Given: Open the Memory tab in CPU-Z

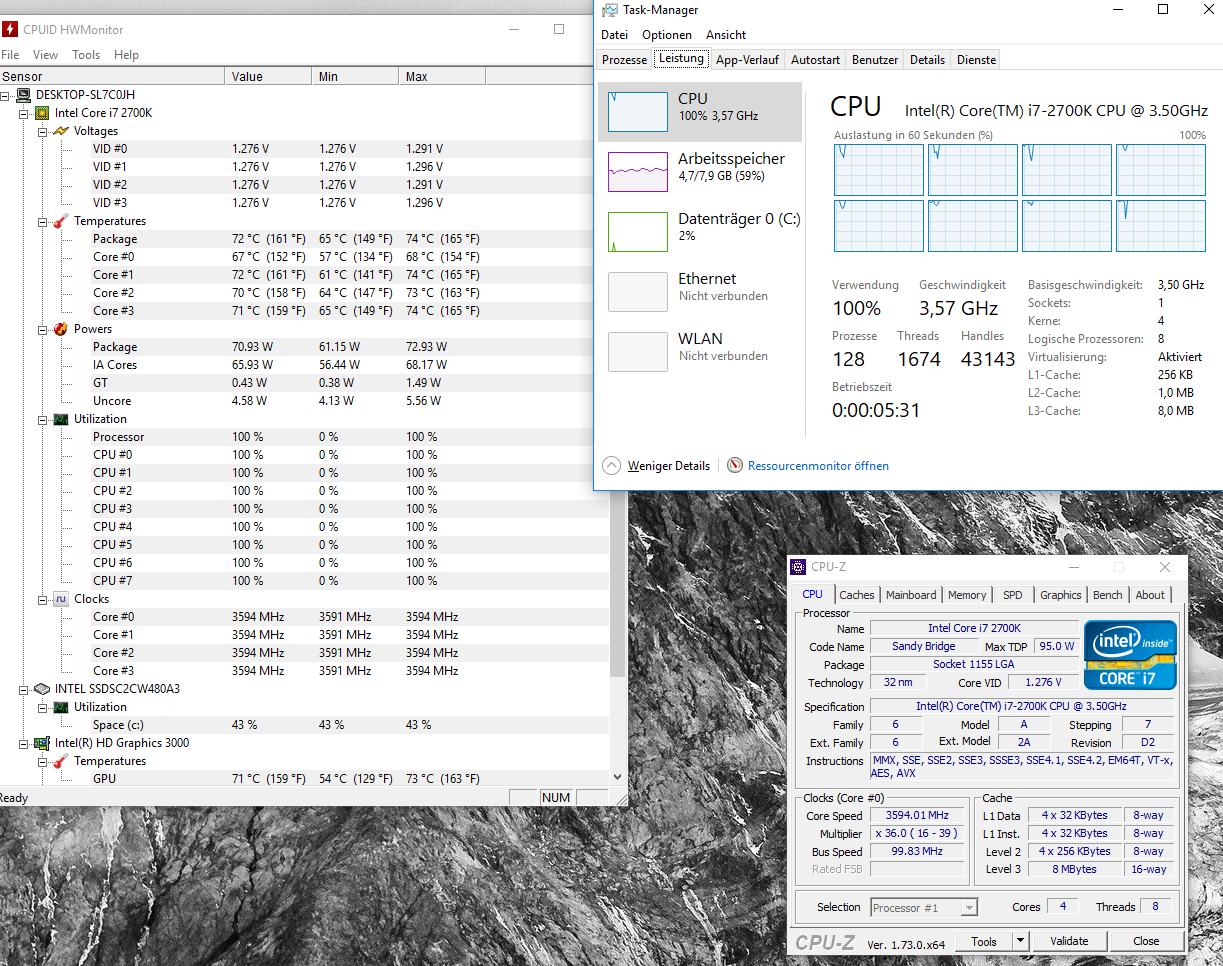Looking at the screenshot, I should click(x=967, y=595).
